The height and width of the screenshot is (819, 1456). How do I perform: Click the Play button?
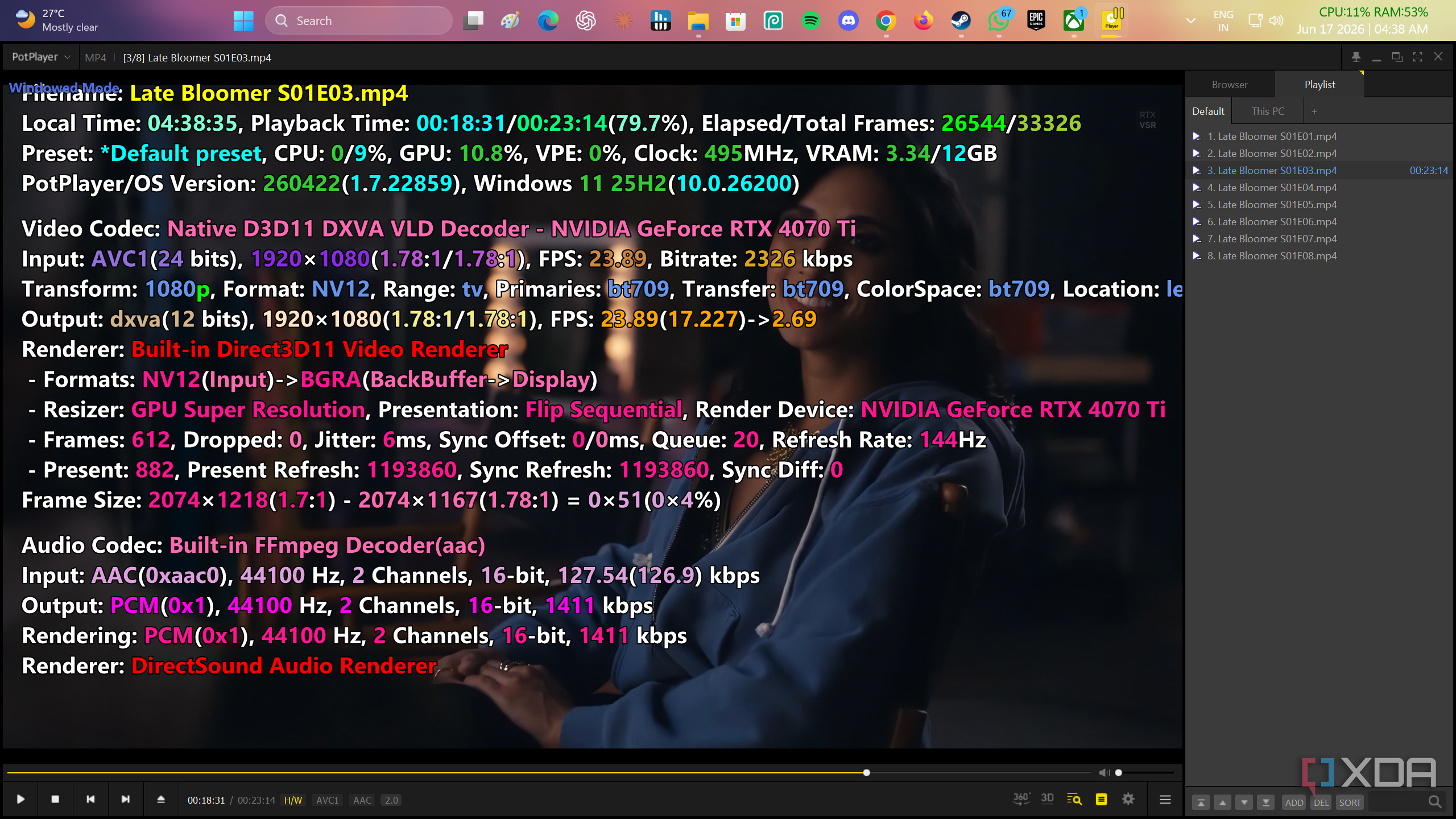[20, 799]
